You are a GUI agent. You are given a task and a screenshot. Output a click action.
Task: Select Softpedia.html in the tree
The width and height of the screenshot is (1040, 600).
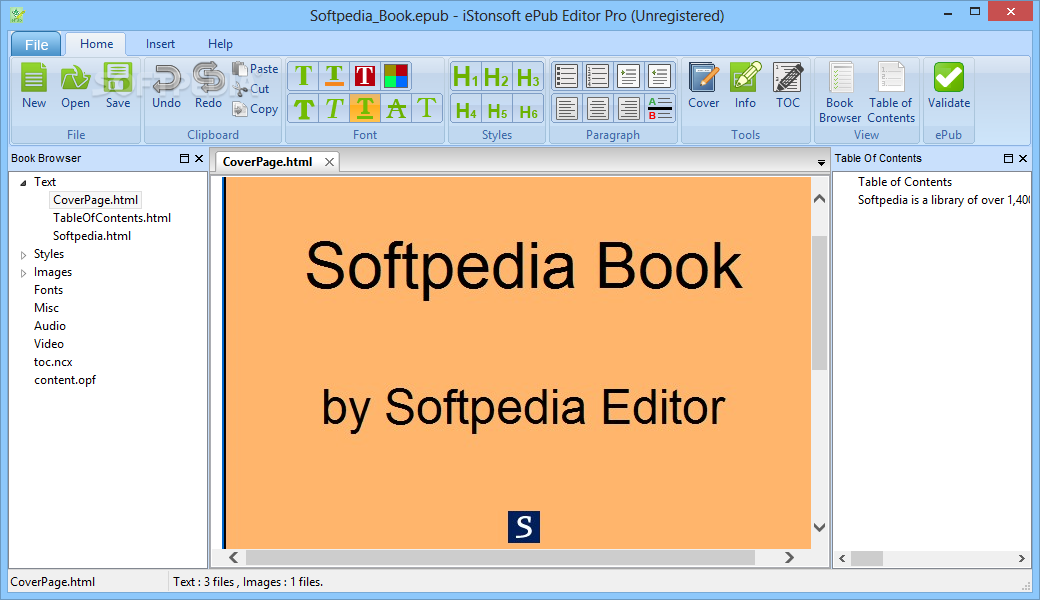(x=92, y=235)
